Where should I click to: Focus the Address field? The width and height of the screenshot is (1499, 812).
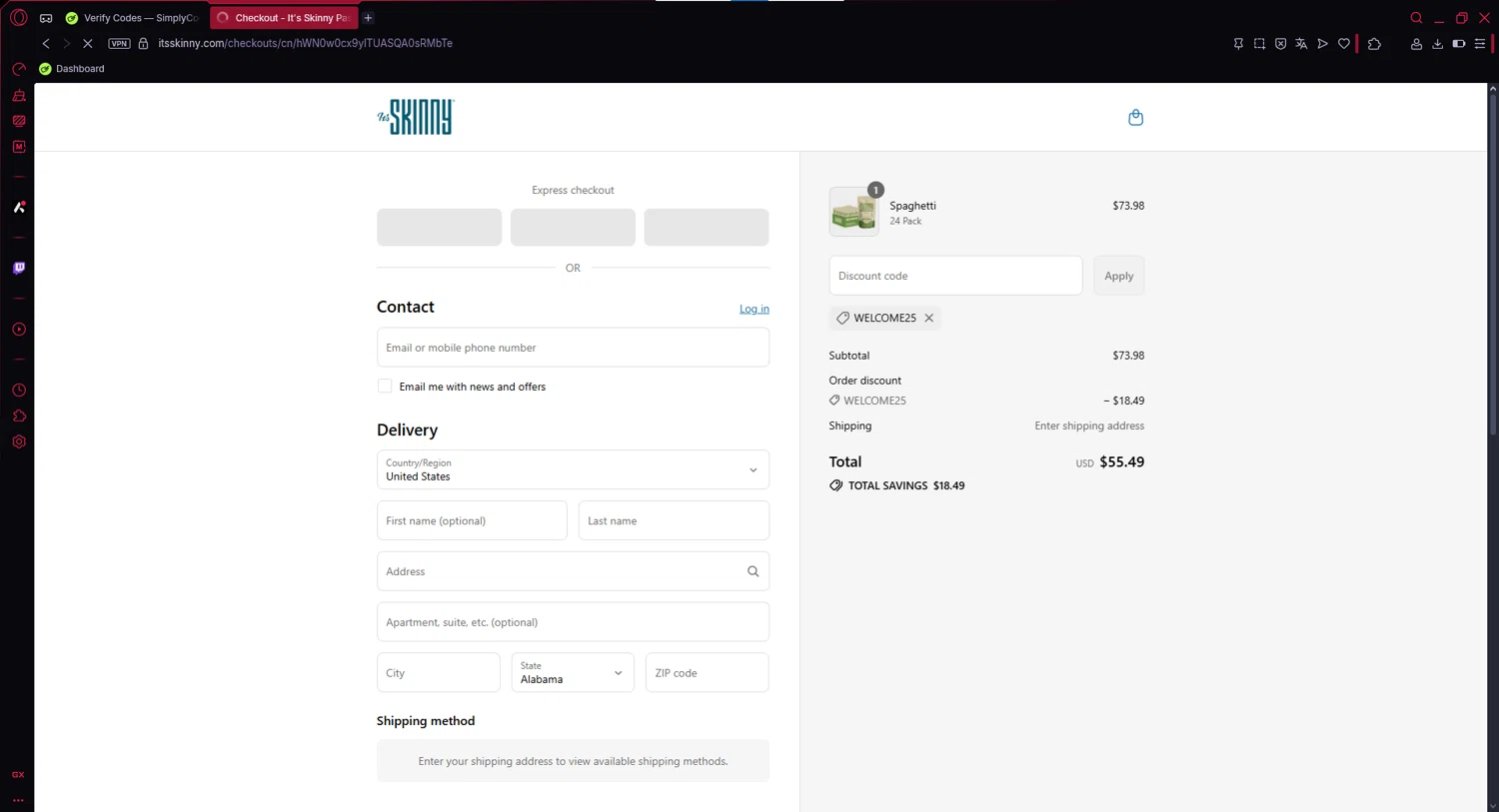pos(573,571)
